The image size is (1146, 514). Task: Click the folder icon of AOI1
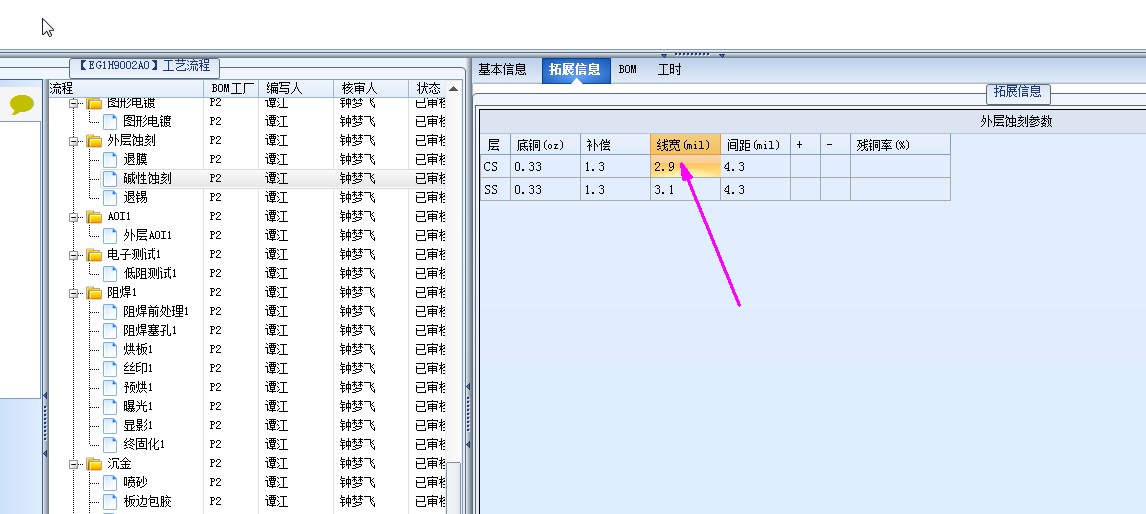[x=94, y=216]
